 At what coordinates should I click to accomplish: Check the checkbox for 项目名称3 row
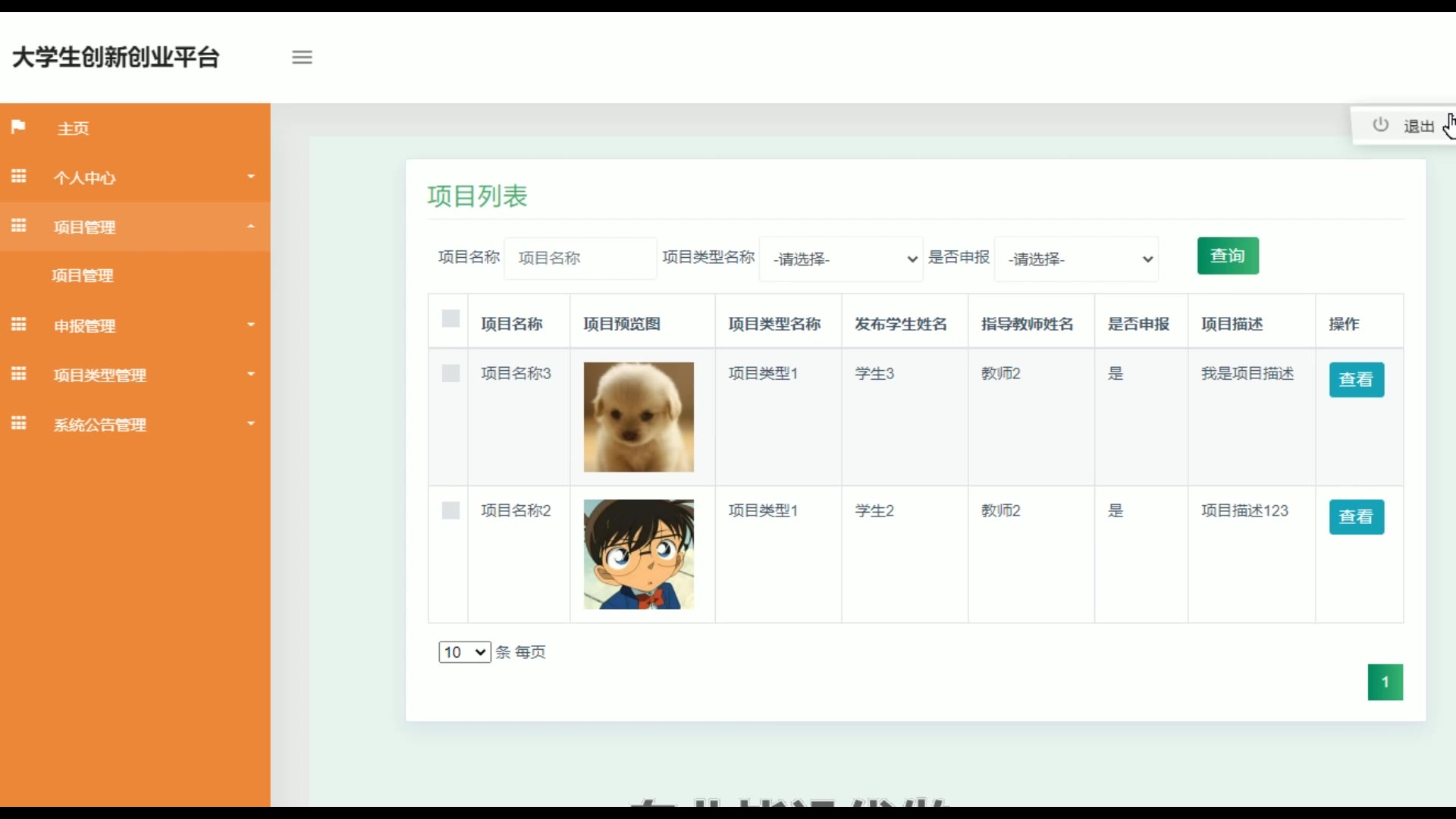(x=450, y=373)
